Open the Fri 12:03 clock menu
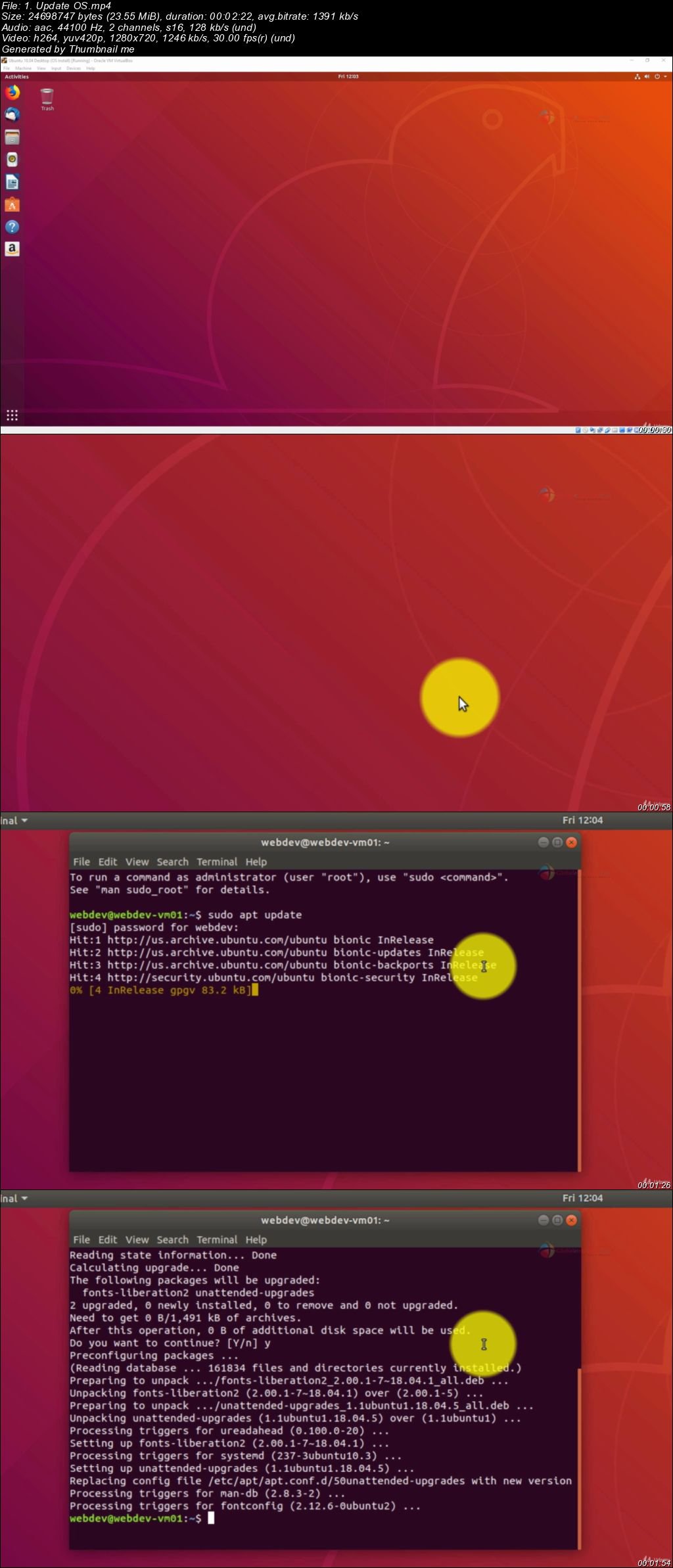 348,76
